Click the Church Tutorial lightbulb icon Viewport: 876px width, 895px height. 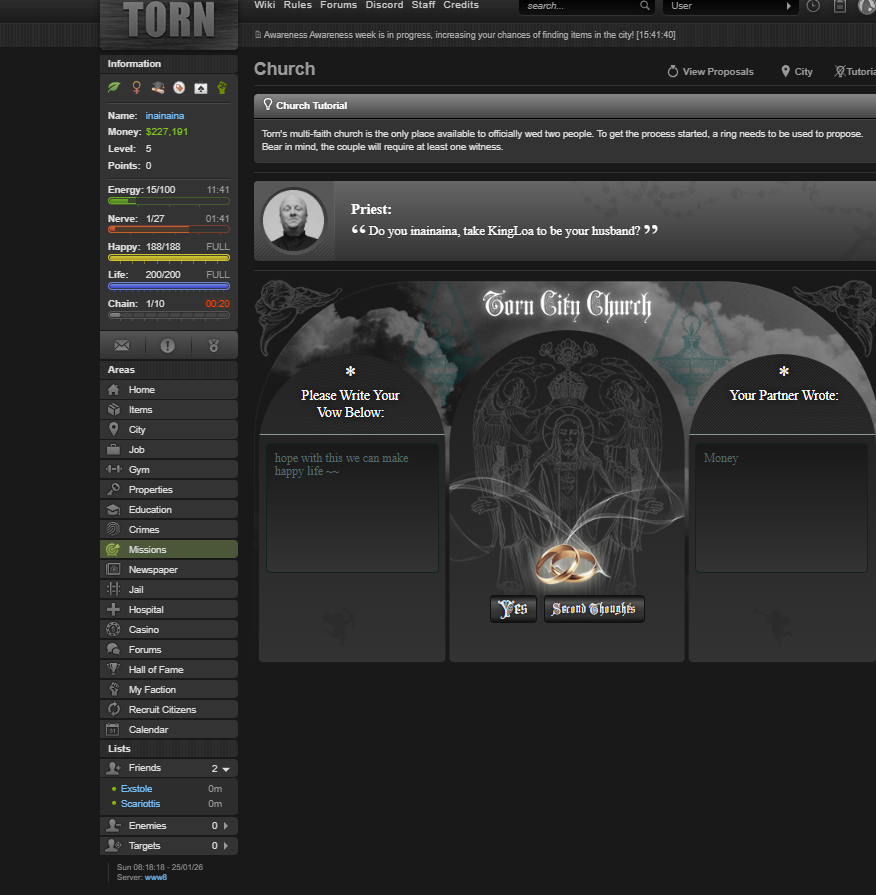pyautogui.click(x=268, y=104)
